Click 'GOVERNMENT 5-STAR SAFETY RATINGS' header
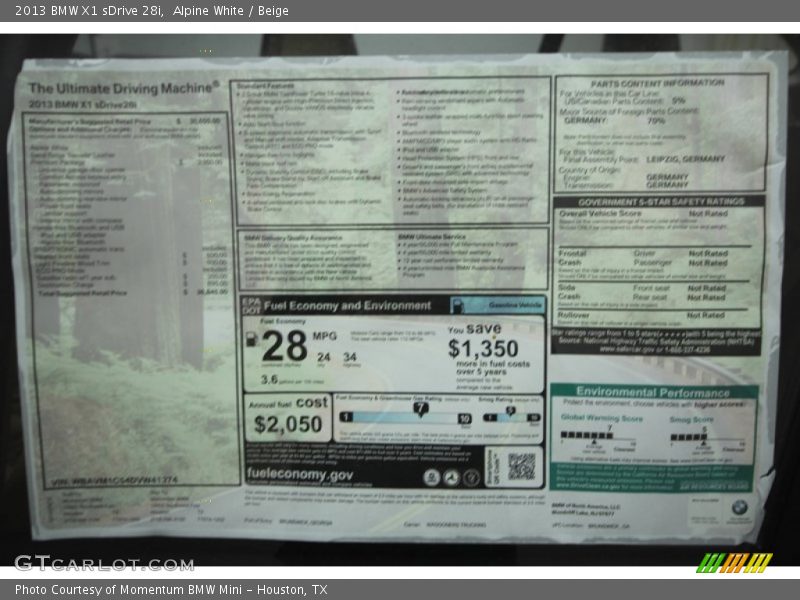 click(661, 202)
